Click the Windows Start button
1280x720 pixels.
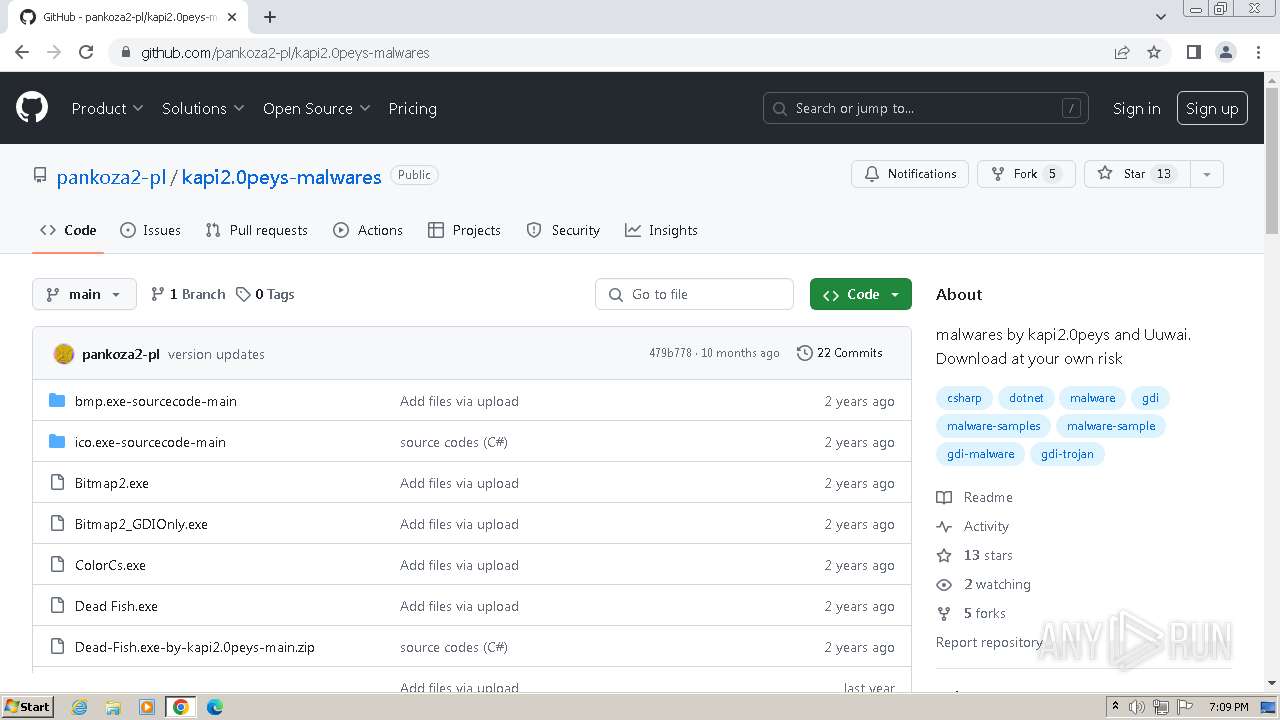pyautogui.click(x=28, y=707)
